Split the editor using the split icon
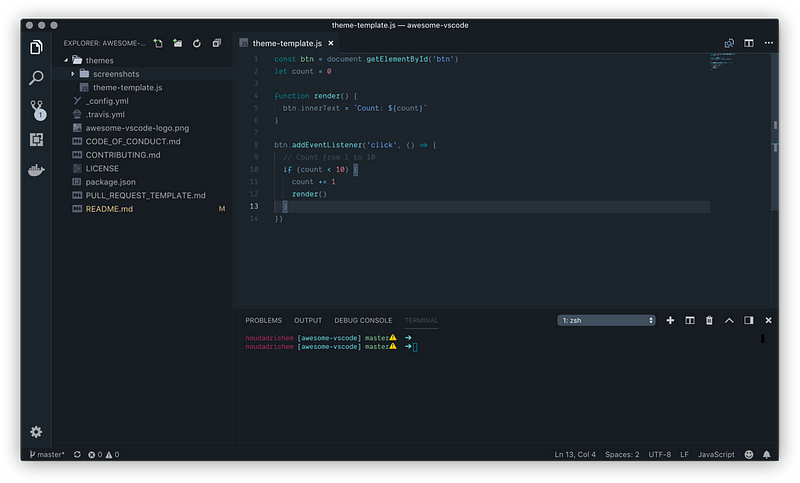The image size is (800, 483). (x=748, y=43)
